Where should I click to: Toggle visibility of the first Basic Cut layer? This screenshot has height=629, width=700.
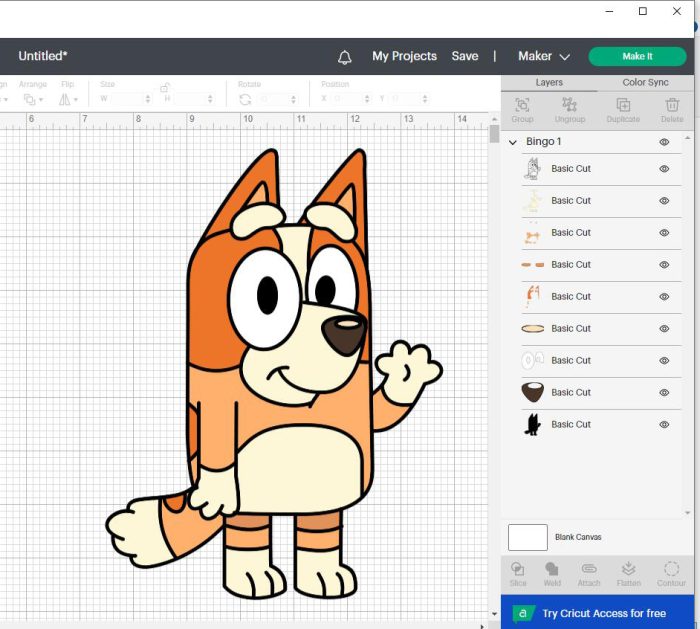point(664,169)
